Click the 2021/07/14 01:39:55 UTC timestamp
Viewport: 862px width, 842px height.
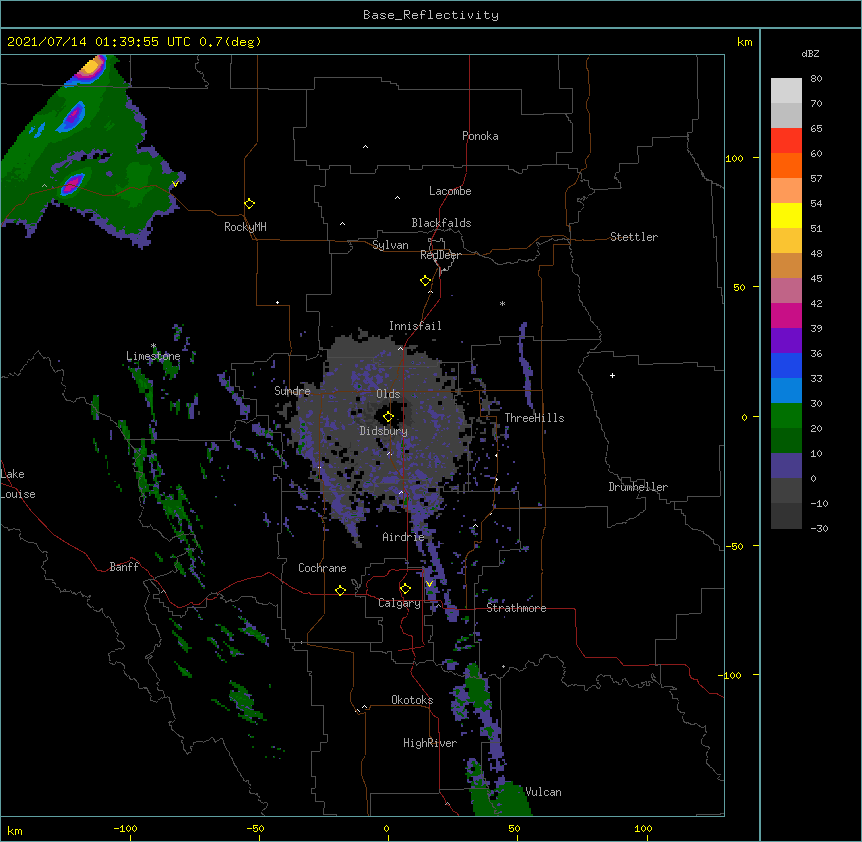tap(99, 42)
